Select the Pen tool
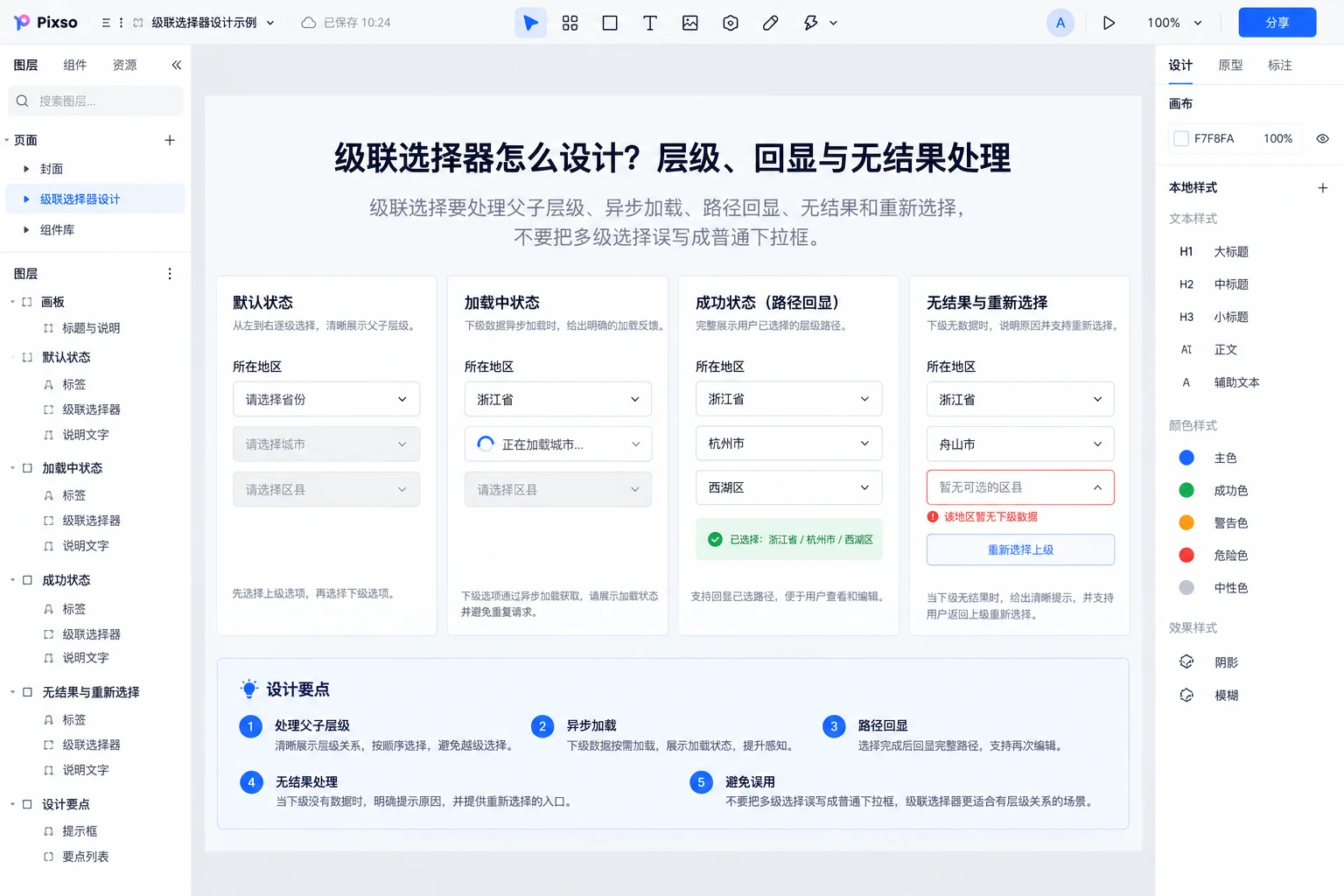This screenshot has width=1344, height=896. pos(771,23)
